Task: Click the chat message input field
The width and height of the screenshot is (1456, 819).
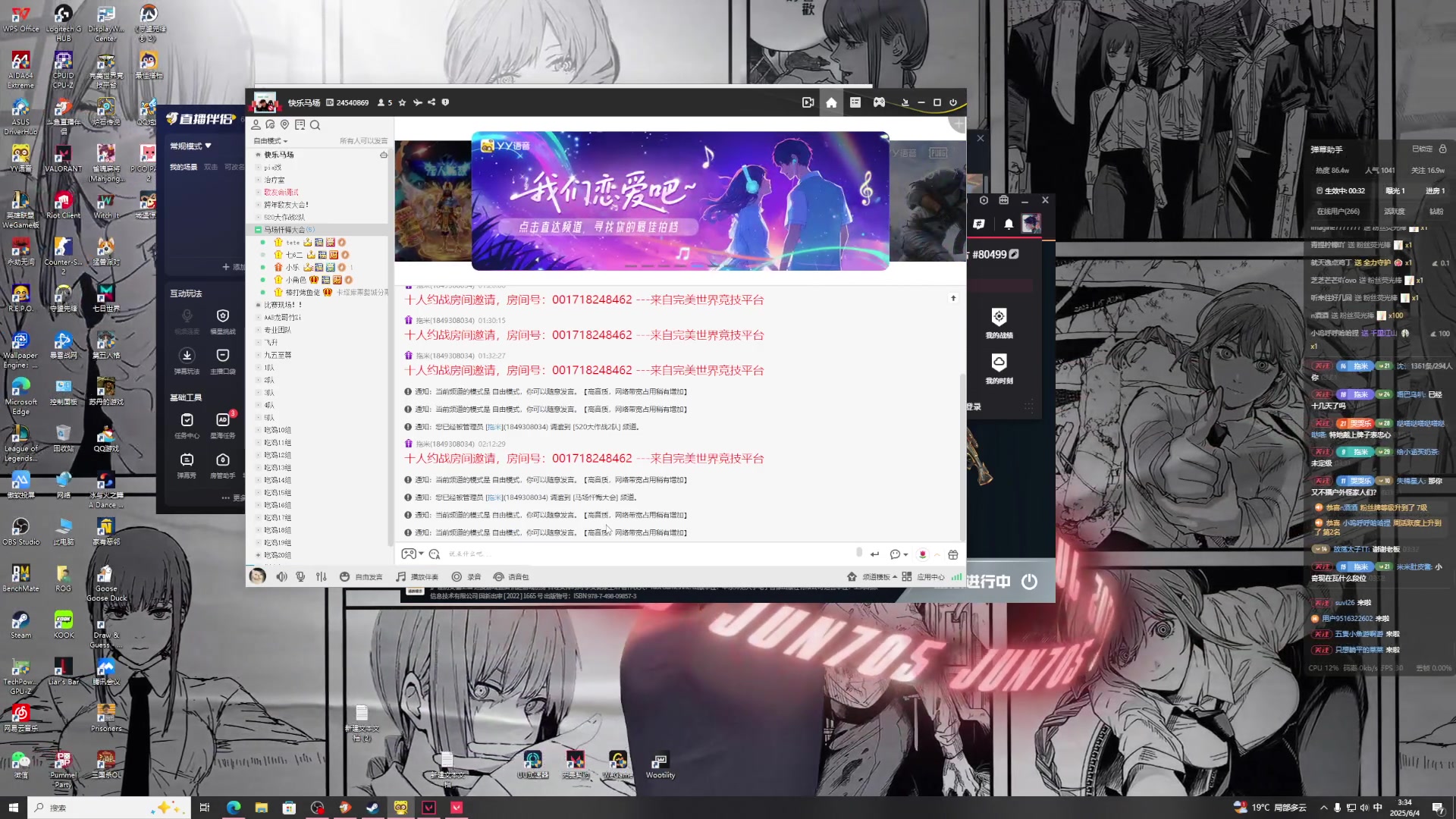Action: coord(648,554)
